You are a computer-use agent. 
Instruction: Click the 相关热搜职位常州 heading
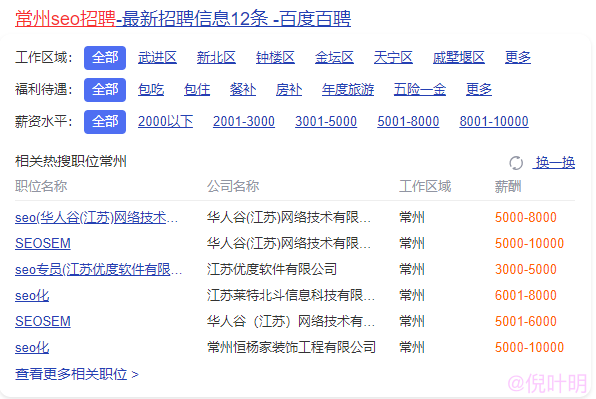pyautogui.click(x=71, y=161)
